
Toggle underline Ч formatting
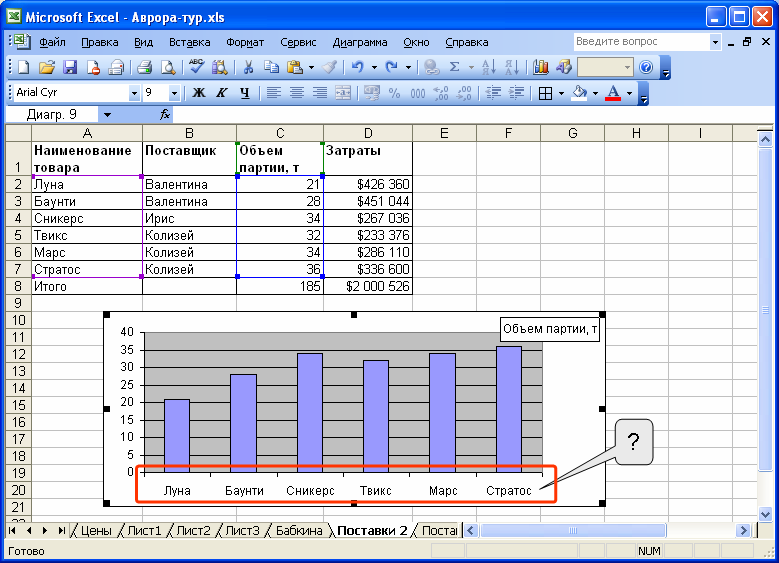pos(244,93)
